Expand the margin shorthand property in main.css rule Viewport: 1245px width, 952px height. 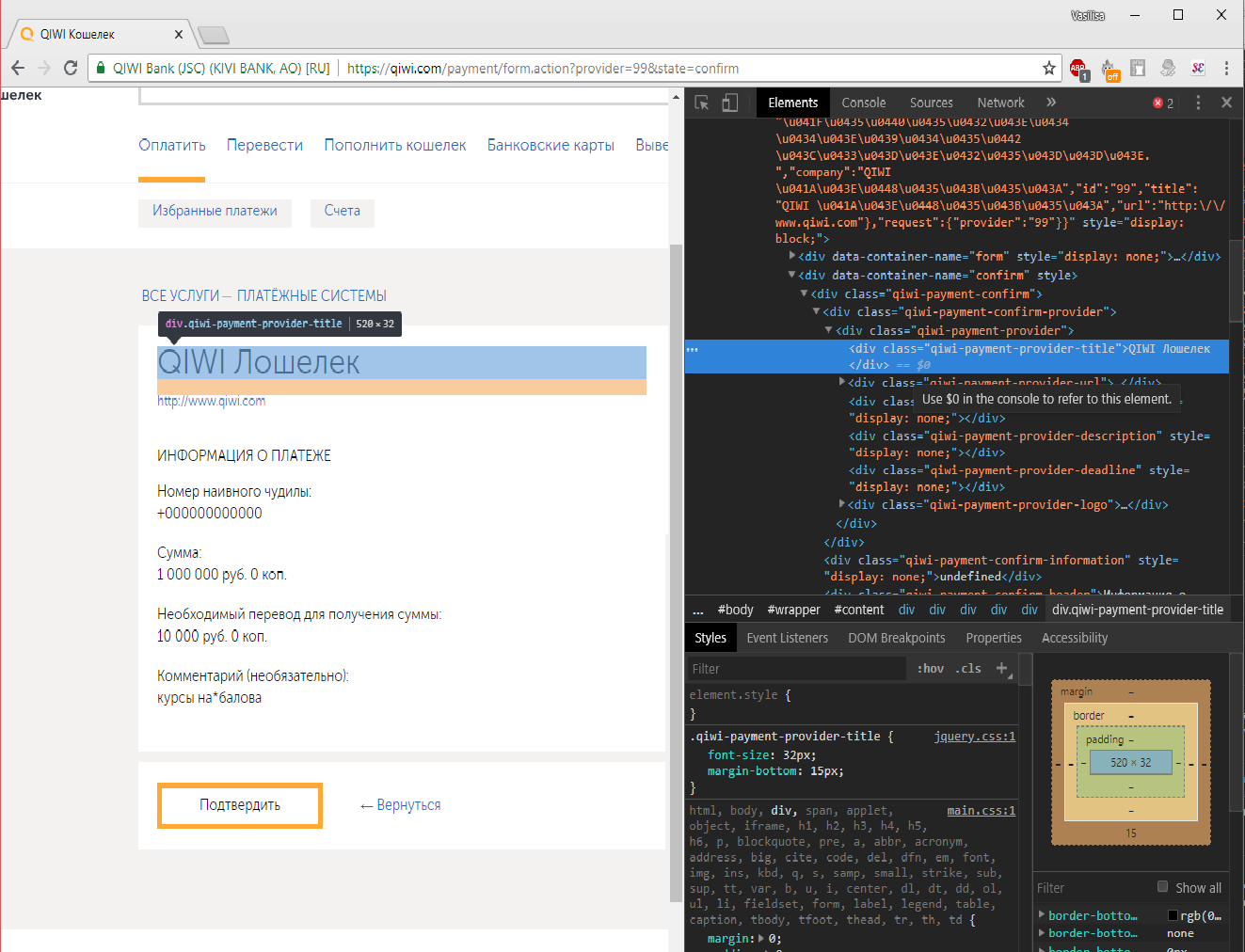click(761, 938)
